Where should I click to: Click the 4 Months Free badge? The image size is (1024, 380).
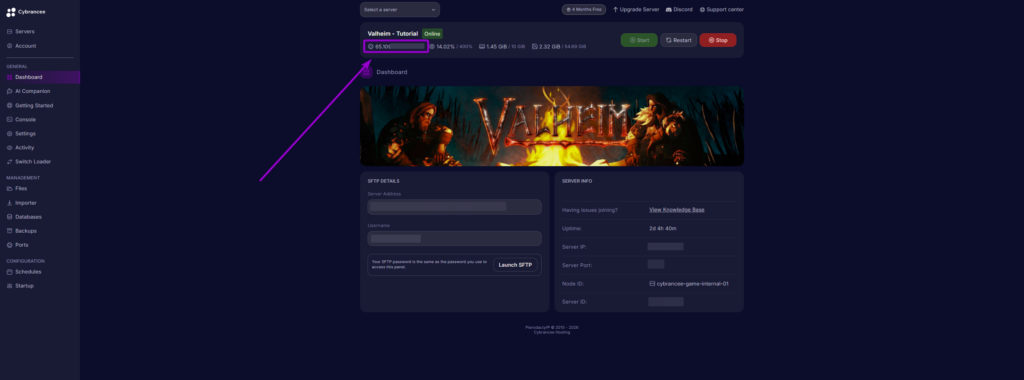pos(584,10)
